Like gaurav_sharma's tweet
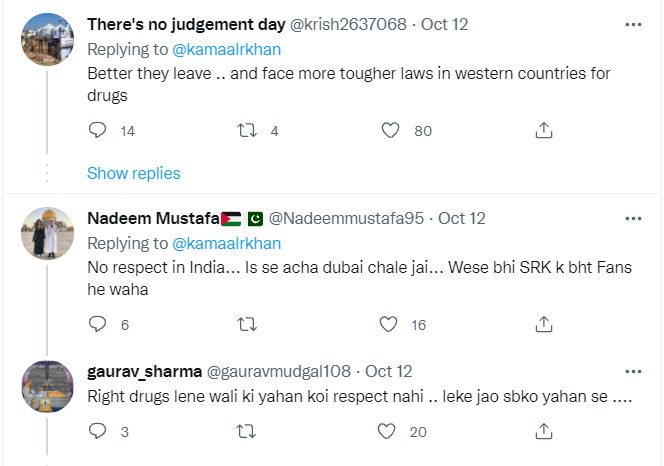664x466 pixels. point(389,431)
